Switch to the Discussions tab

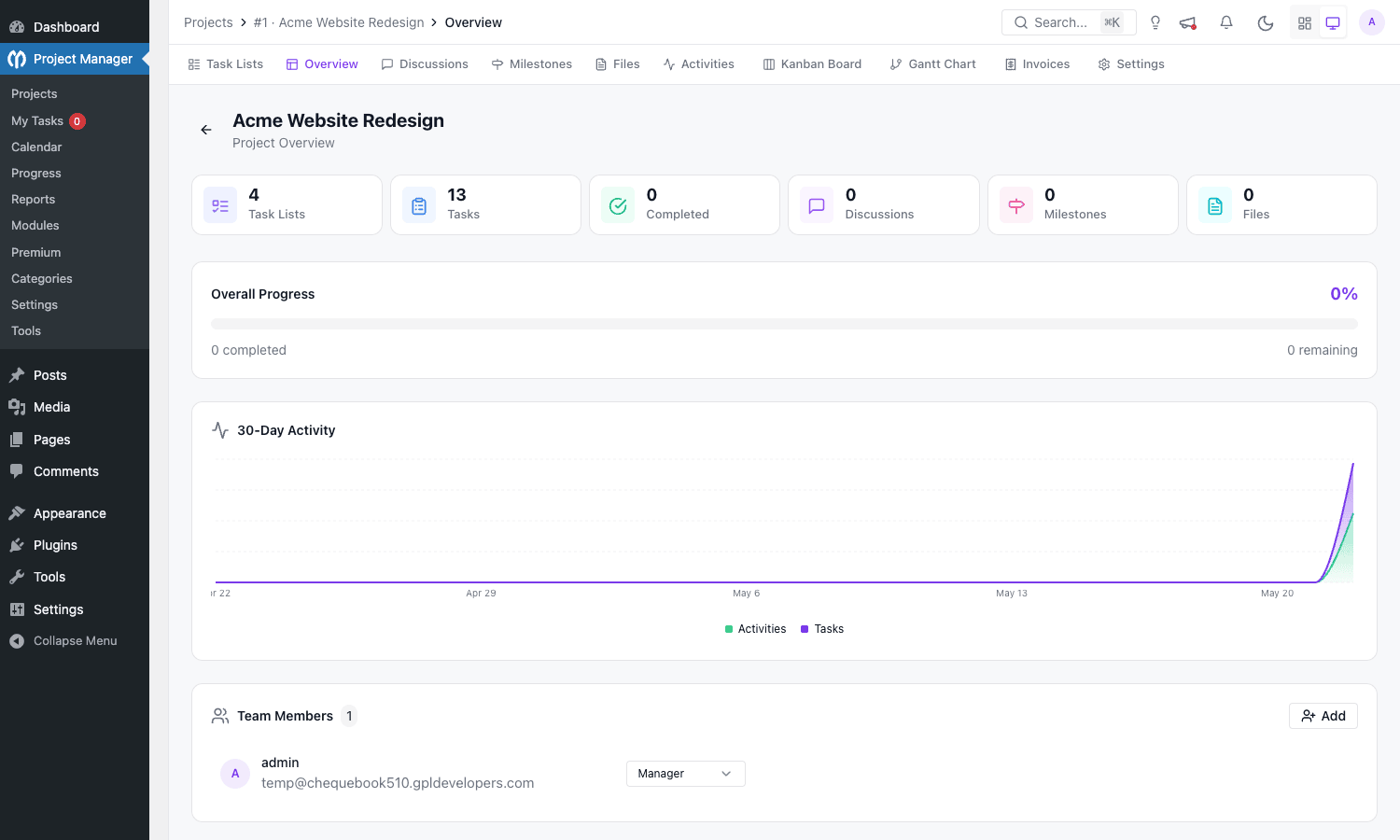425,64
